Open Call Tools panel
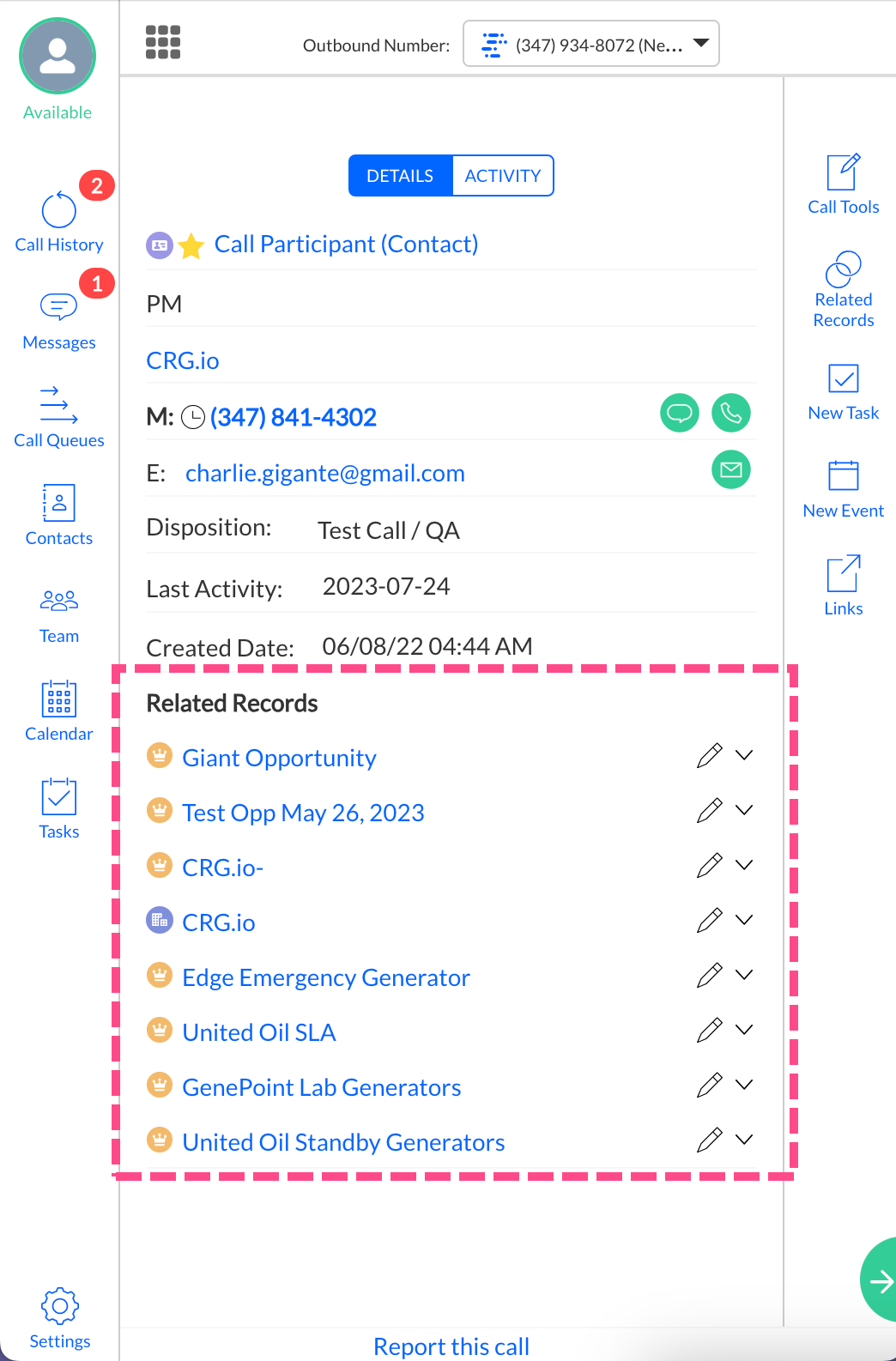896x1361 pixels. (843, 184)
